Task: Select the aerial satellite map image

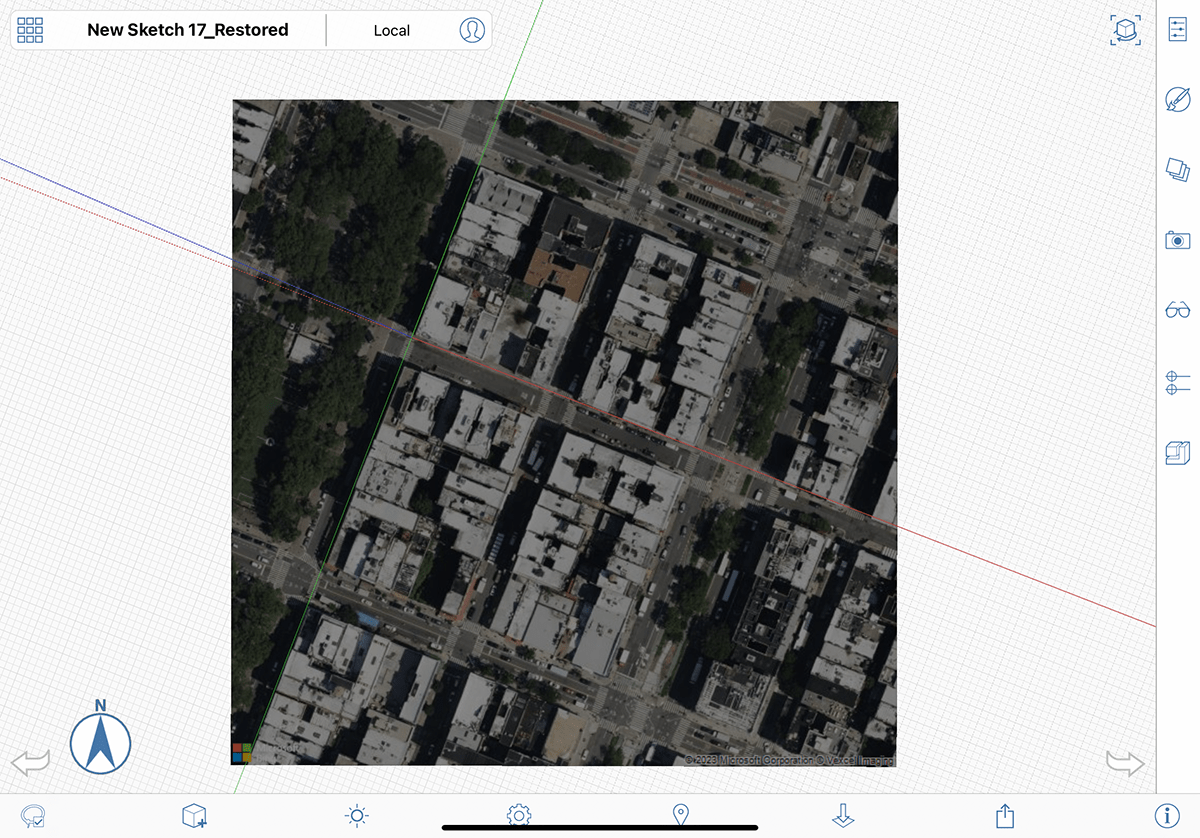Action: 565,432
